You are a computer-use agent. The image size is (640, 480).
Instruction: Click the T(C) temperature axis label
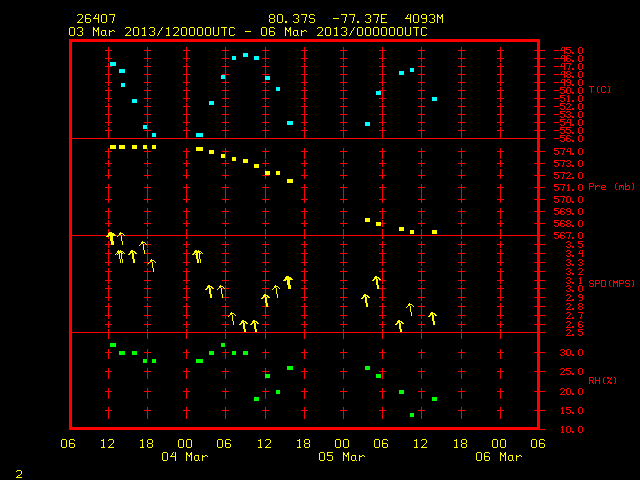click(x=600, y=90)
